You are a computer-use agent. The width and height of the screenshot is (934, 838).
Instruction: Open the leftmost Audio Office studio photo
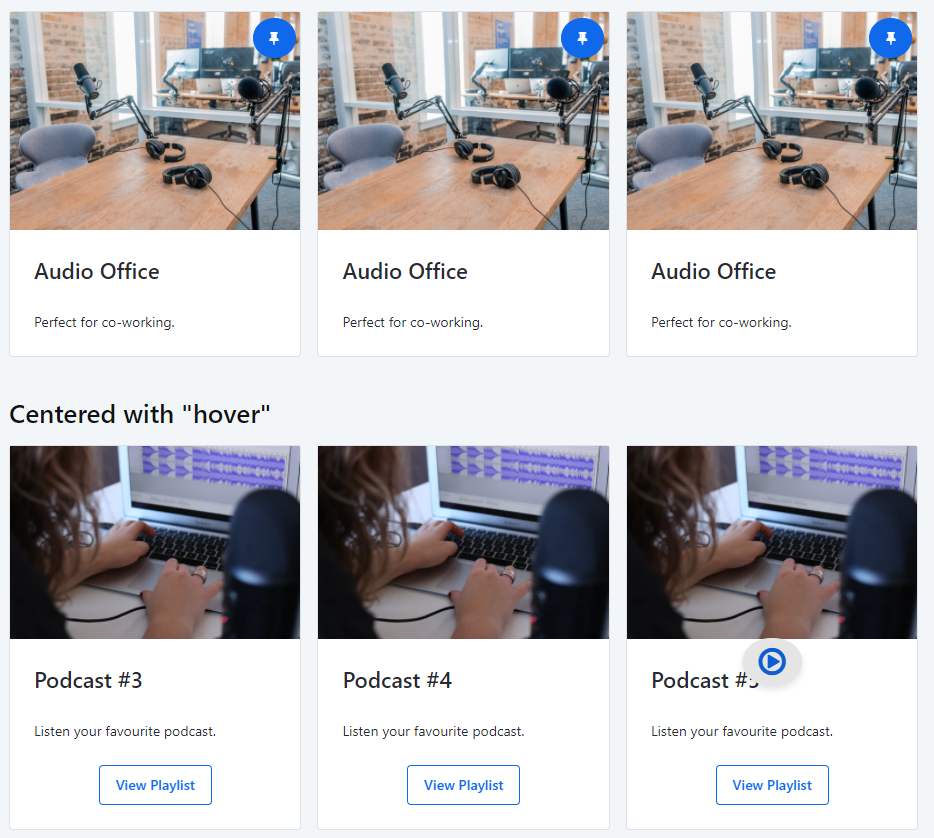click(155, 121)
